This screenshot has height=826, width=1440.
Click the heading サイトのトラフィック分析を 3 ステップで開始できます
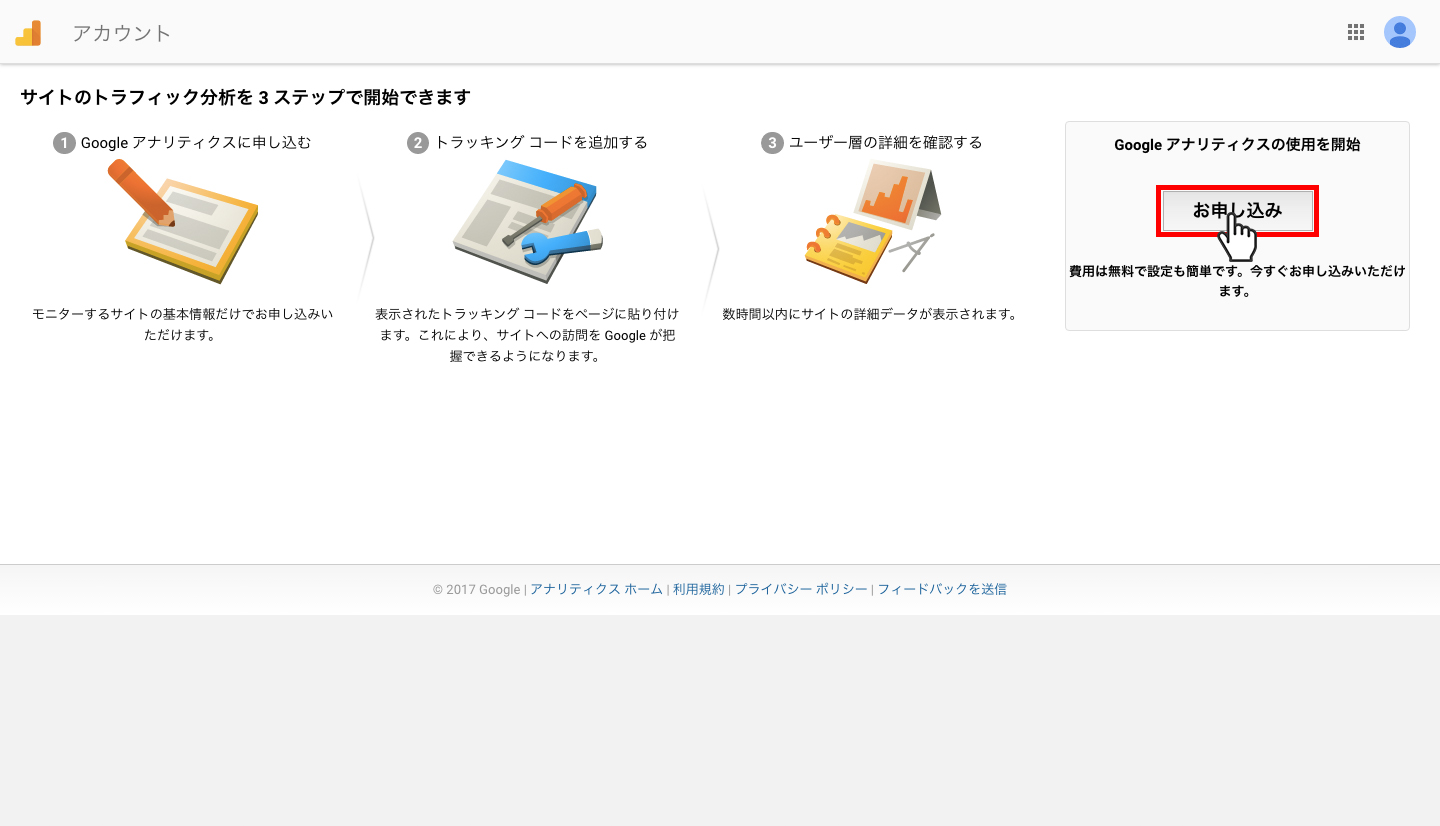(x=245, y=97)
